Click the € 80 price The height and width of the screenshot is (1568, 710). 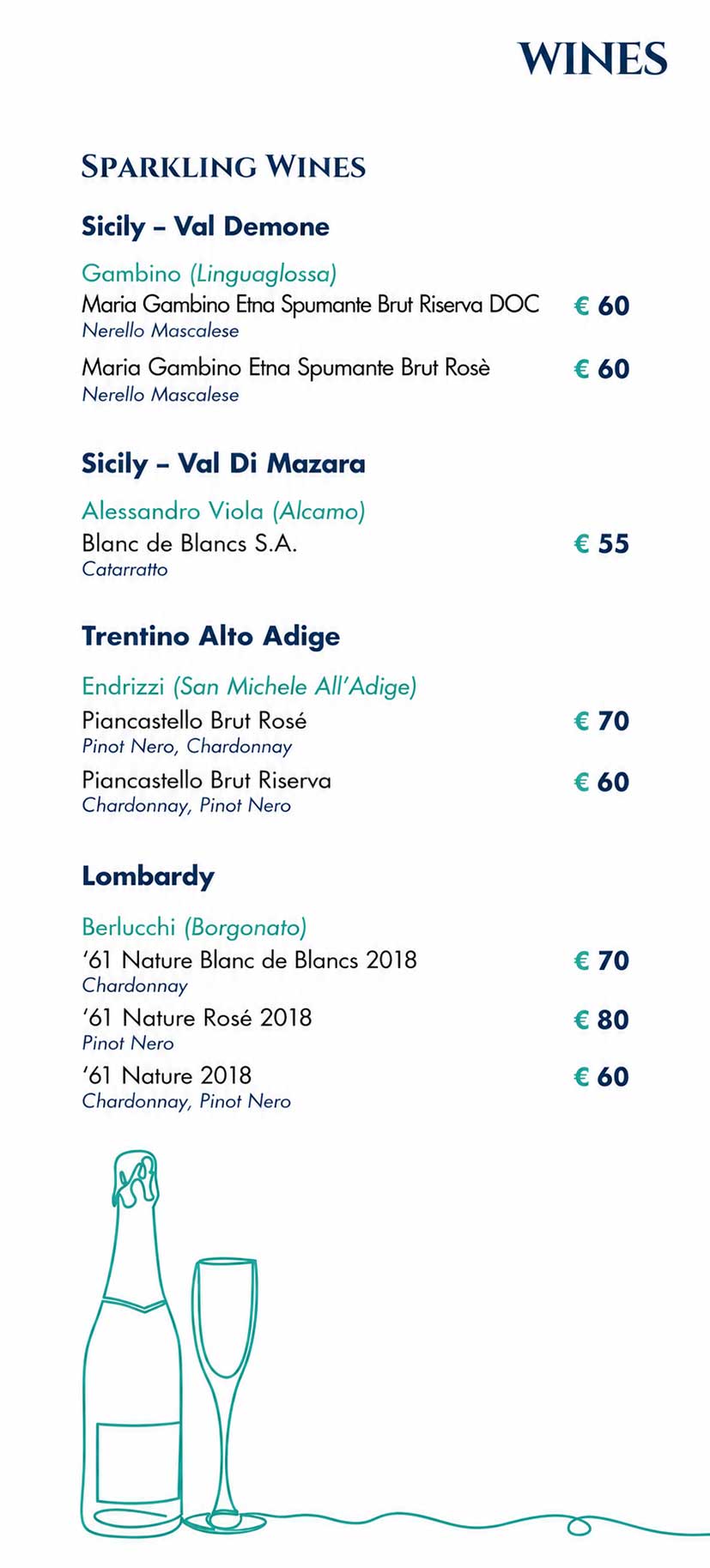601,1020
